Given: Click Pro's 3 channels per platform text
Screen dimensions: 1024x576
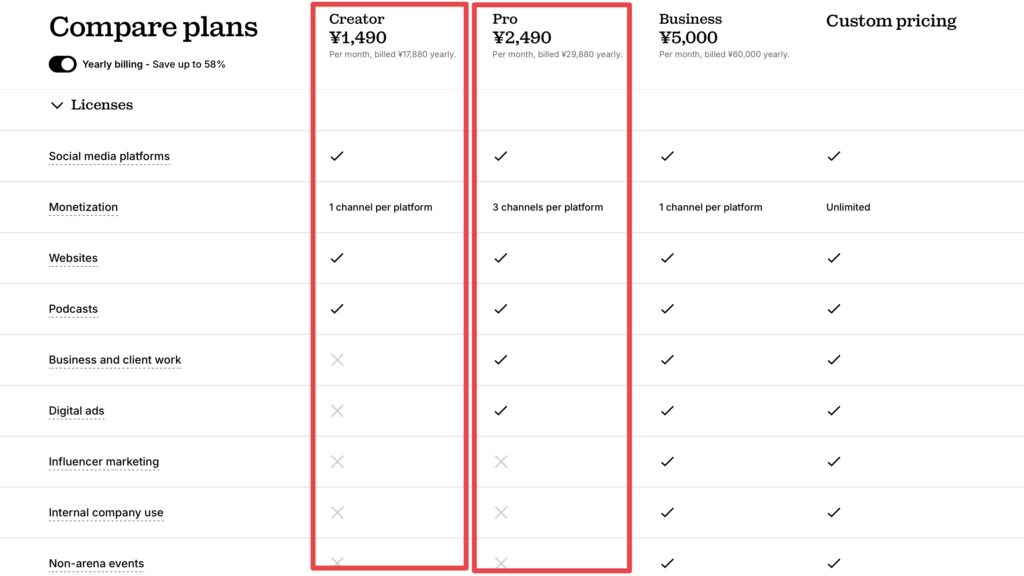Looking at the screenshot, I should [548, 207].
